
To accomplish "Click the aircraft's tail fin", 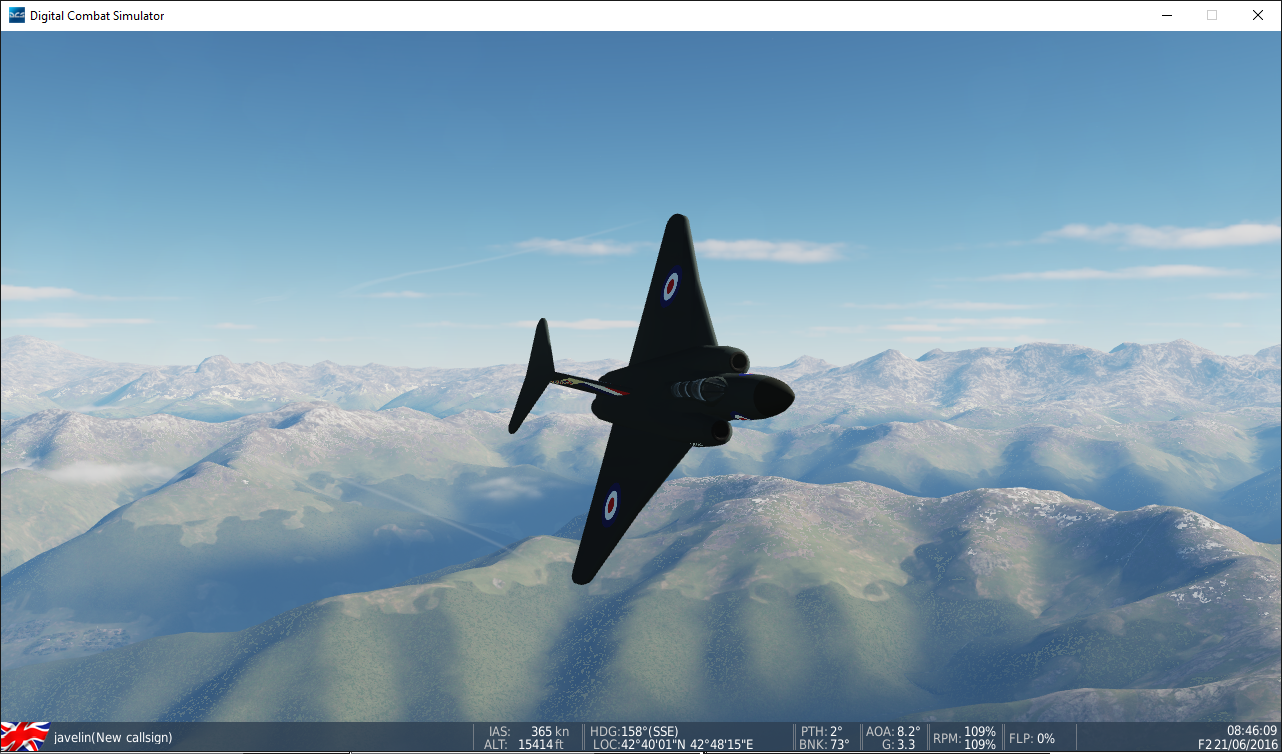I will click(533, 376).
